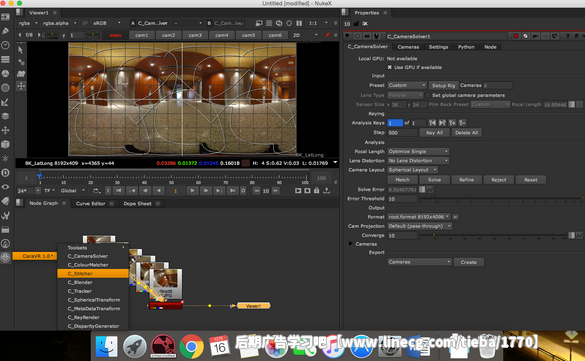Viewport: 585px width, 361px height.
Task: Open the Export Cameras dropdown
Action: (419, 262)
